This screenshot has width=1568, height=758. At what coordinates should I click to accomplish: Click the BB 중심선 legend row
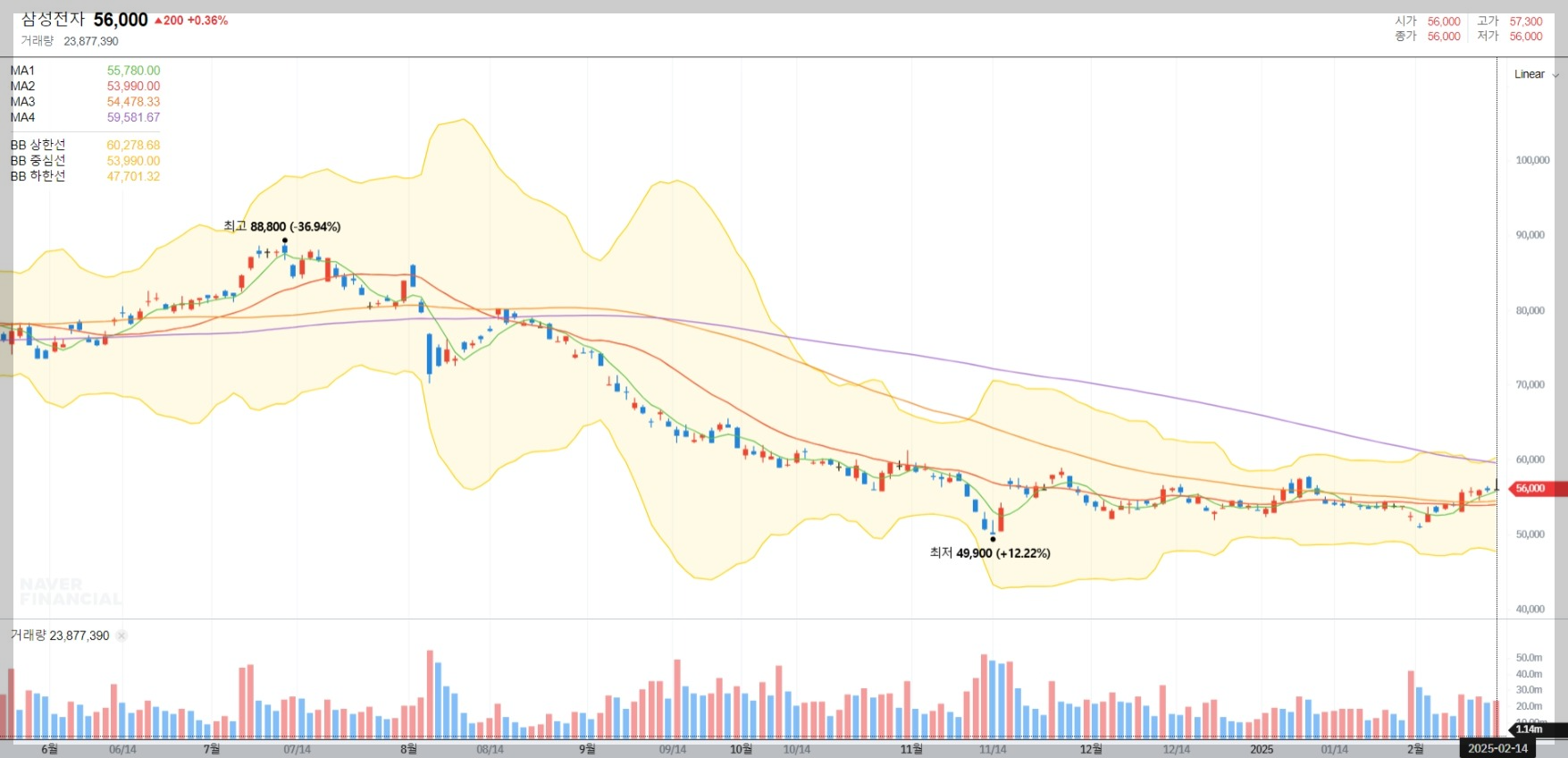coord(85,161)
